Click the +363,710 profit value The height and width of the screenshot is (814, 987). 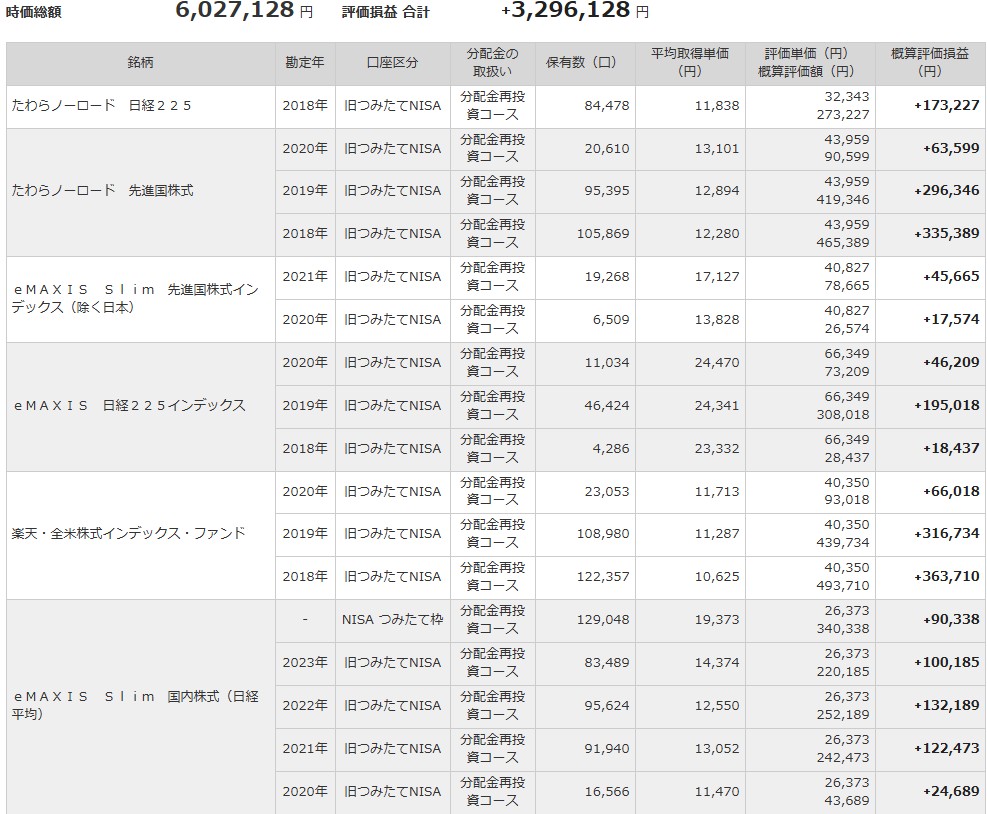pos(946,577)
